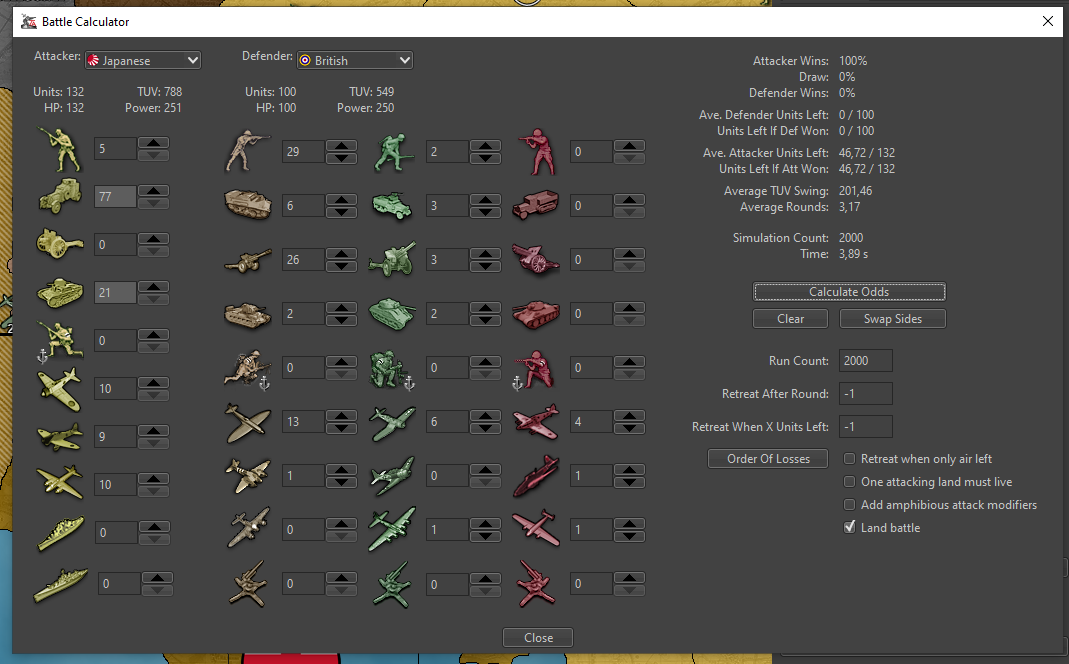Open the Order Of Losses dialog
The width and height of the screenshot is (1069, 664).
[x=768, y=459]
